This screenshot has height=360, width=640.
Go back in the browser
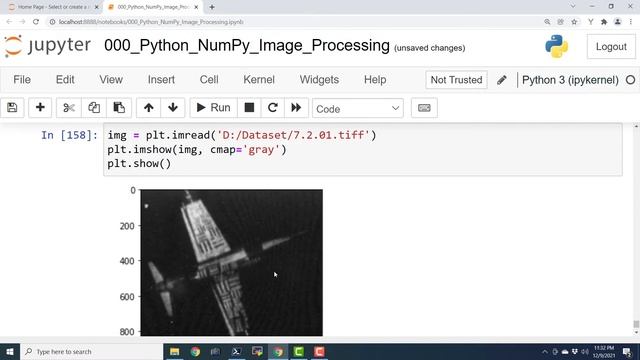pyautogui.click(x=9, y=22)
